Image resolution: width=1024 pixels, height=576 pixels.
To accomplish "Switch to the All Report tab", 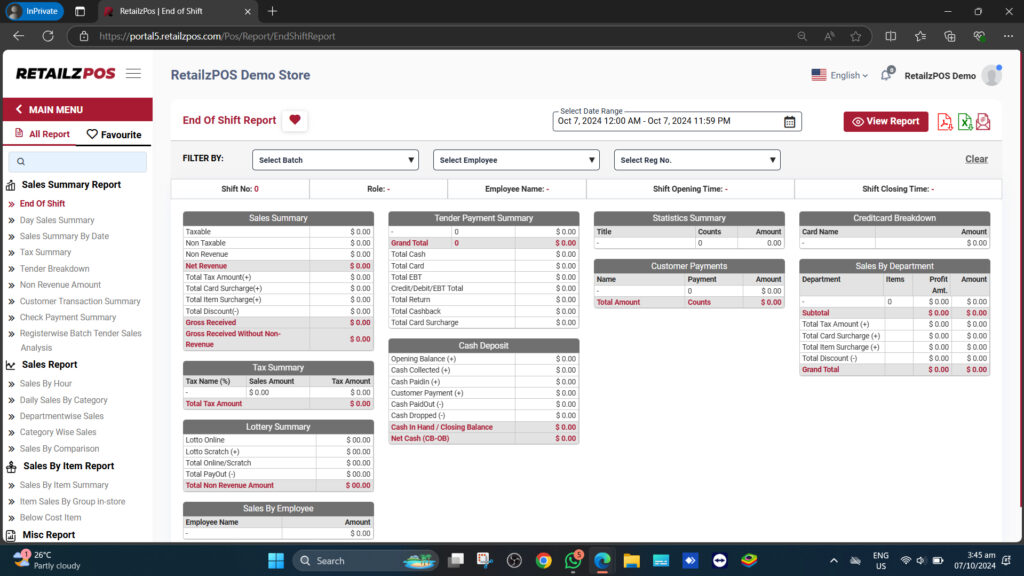I will click(x=42, y=134).
